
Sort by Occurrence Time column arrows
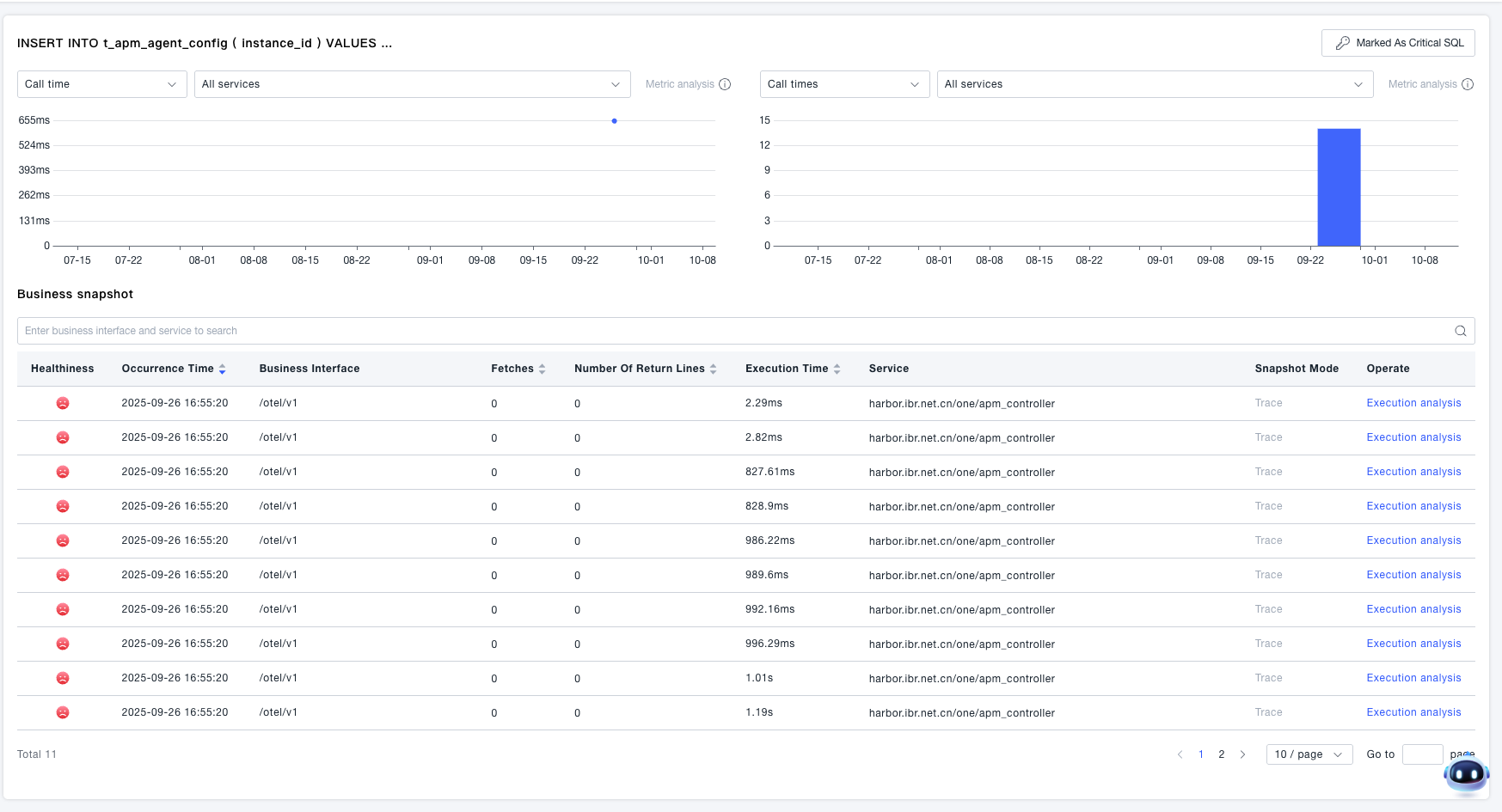click(222, 369)
